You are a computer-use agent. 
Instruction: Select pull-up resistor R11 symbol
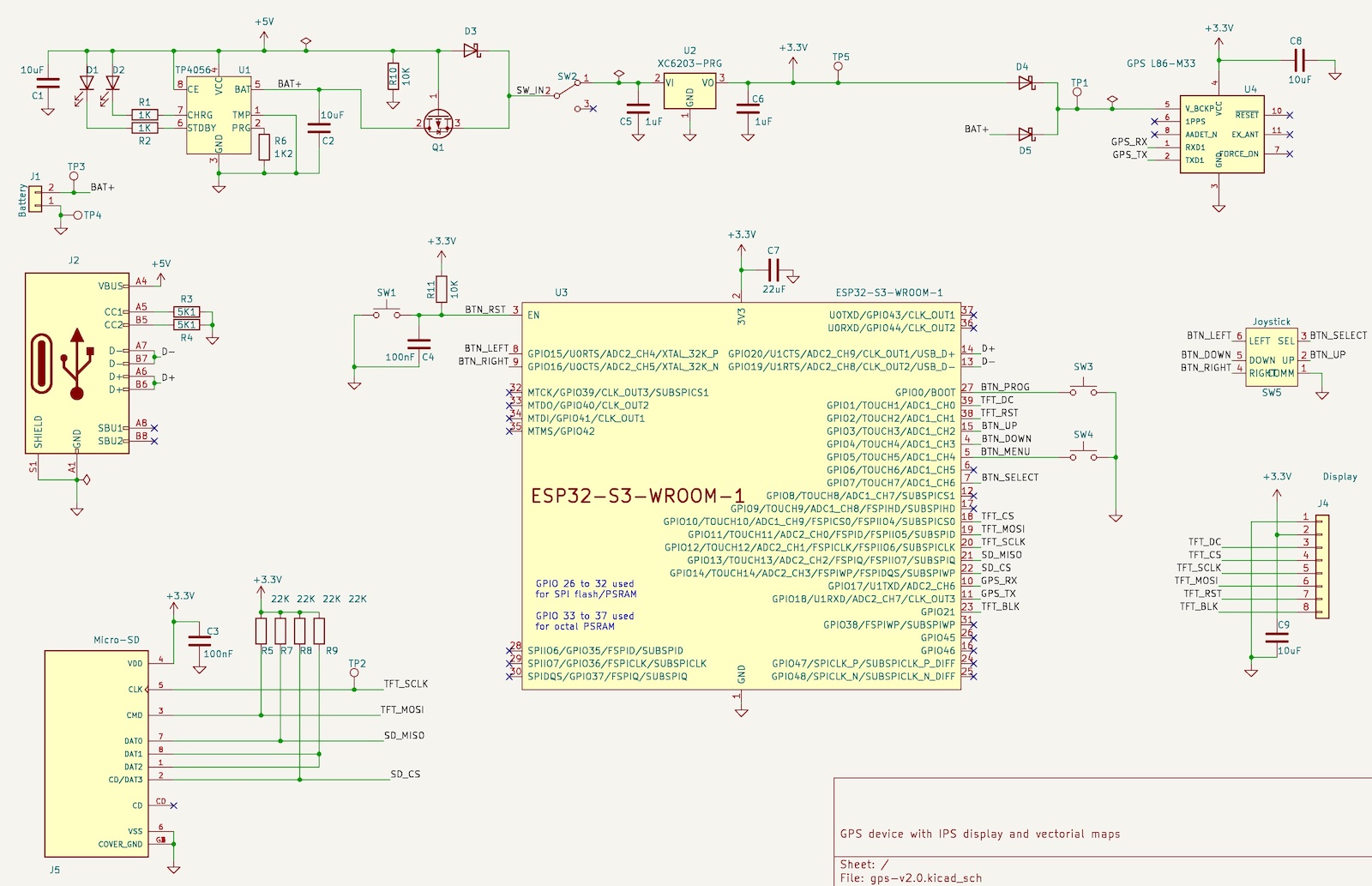[x=442, y=289]
